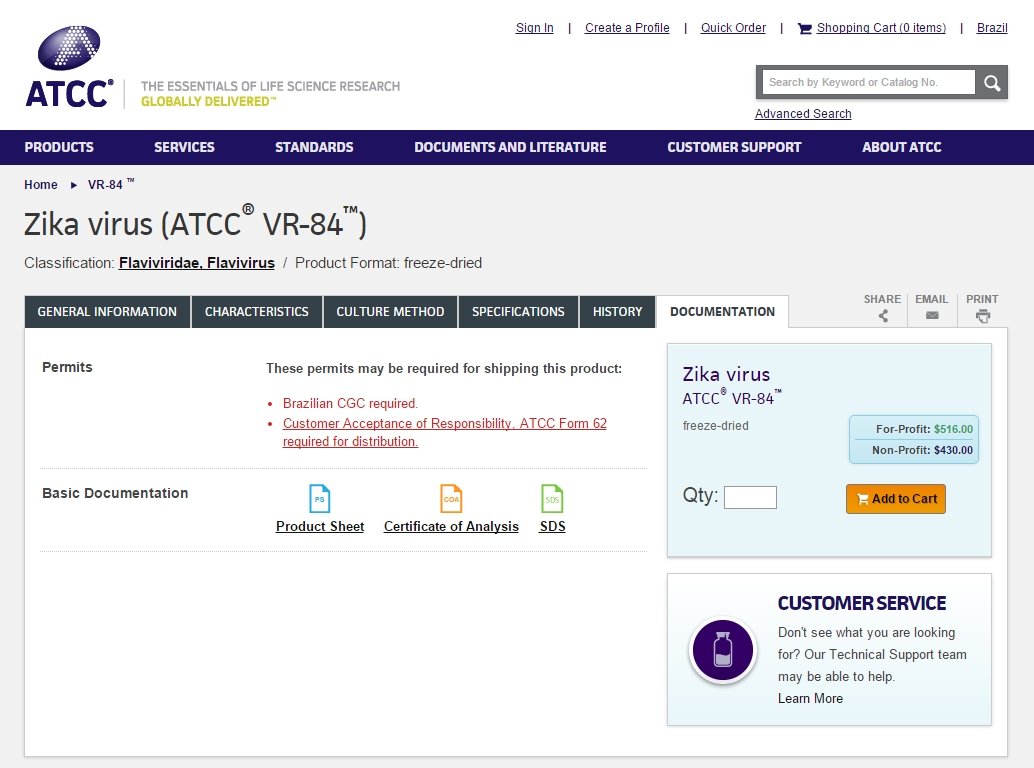Viewport: 1034px width, 768px height.
Task: Click the For-Profit price $516.00
Action: click(x=953, y=429)
